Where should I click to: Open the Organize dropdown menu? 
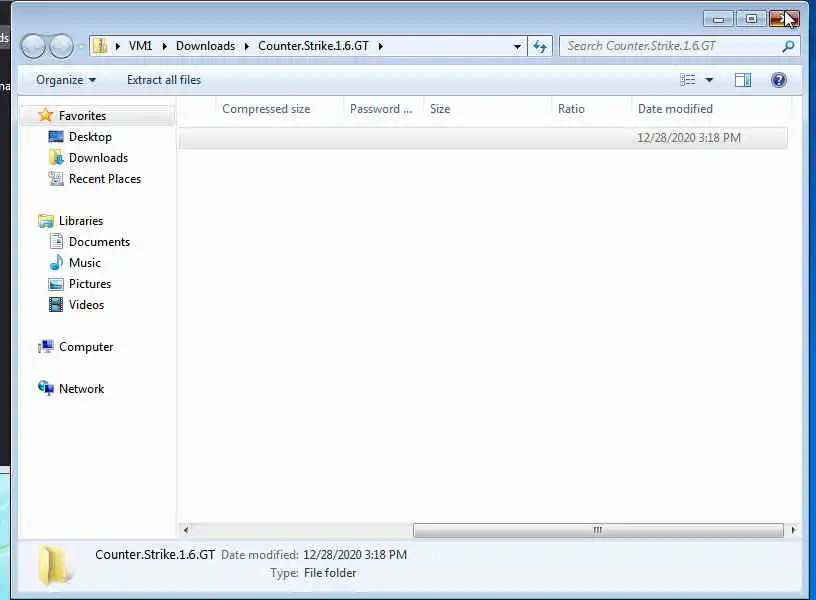pos(66,80)
